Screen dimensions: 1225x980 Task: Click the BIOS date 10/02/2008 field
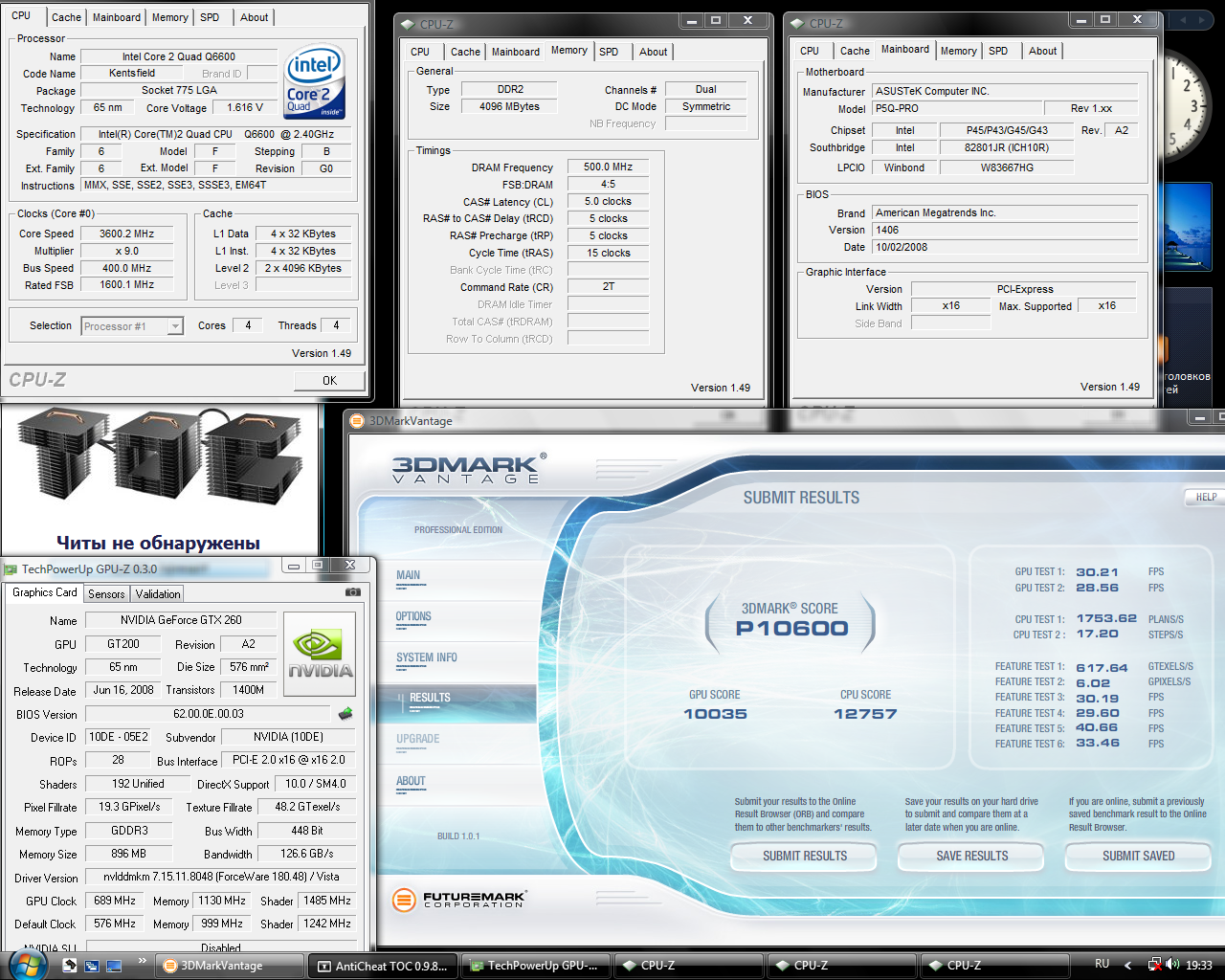coord(1005,247)
